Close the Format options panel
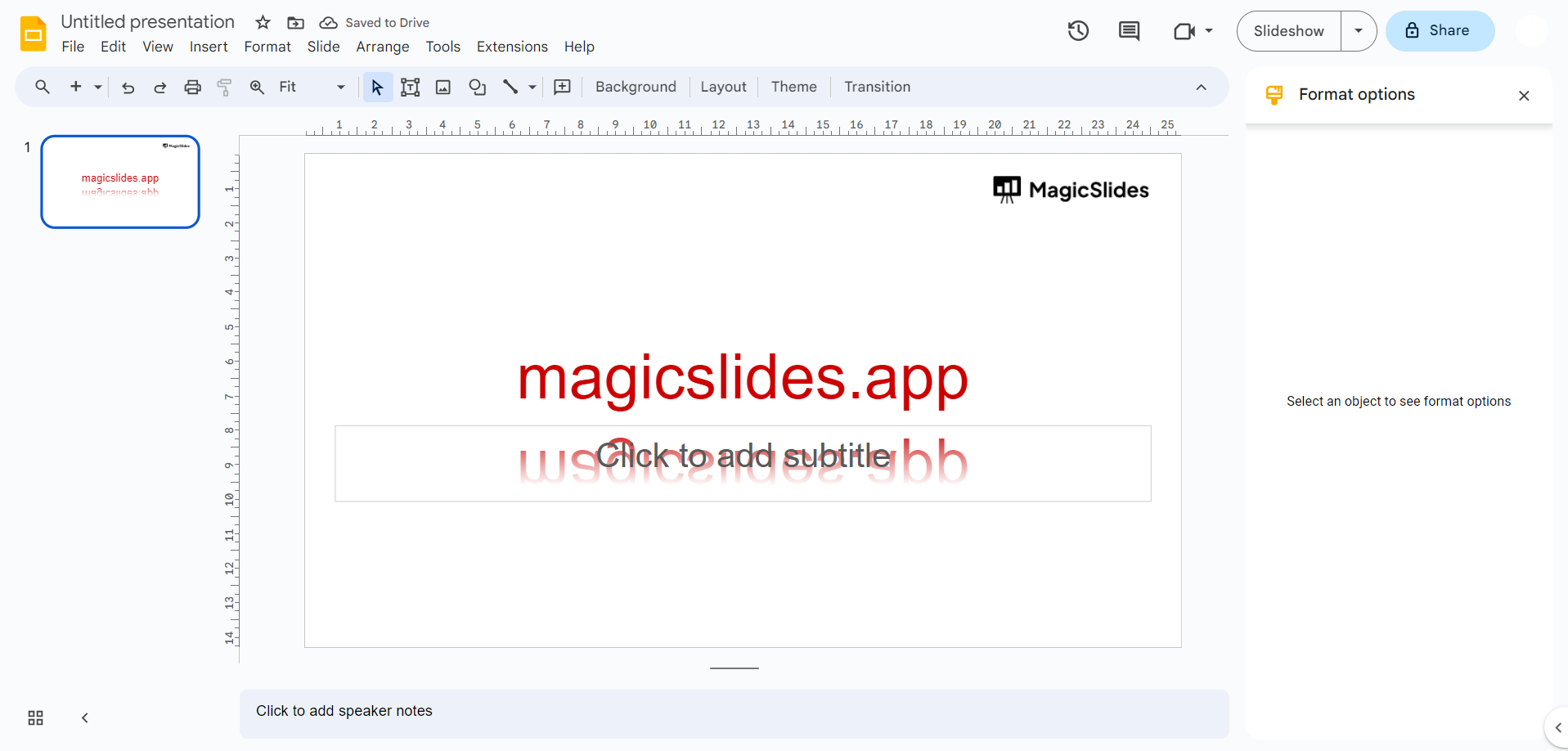The width and height of the screenshot is (1568, 751). coord(1524,96)
